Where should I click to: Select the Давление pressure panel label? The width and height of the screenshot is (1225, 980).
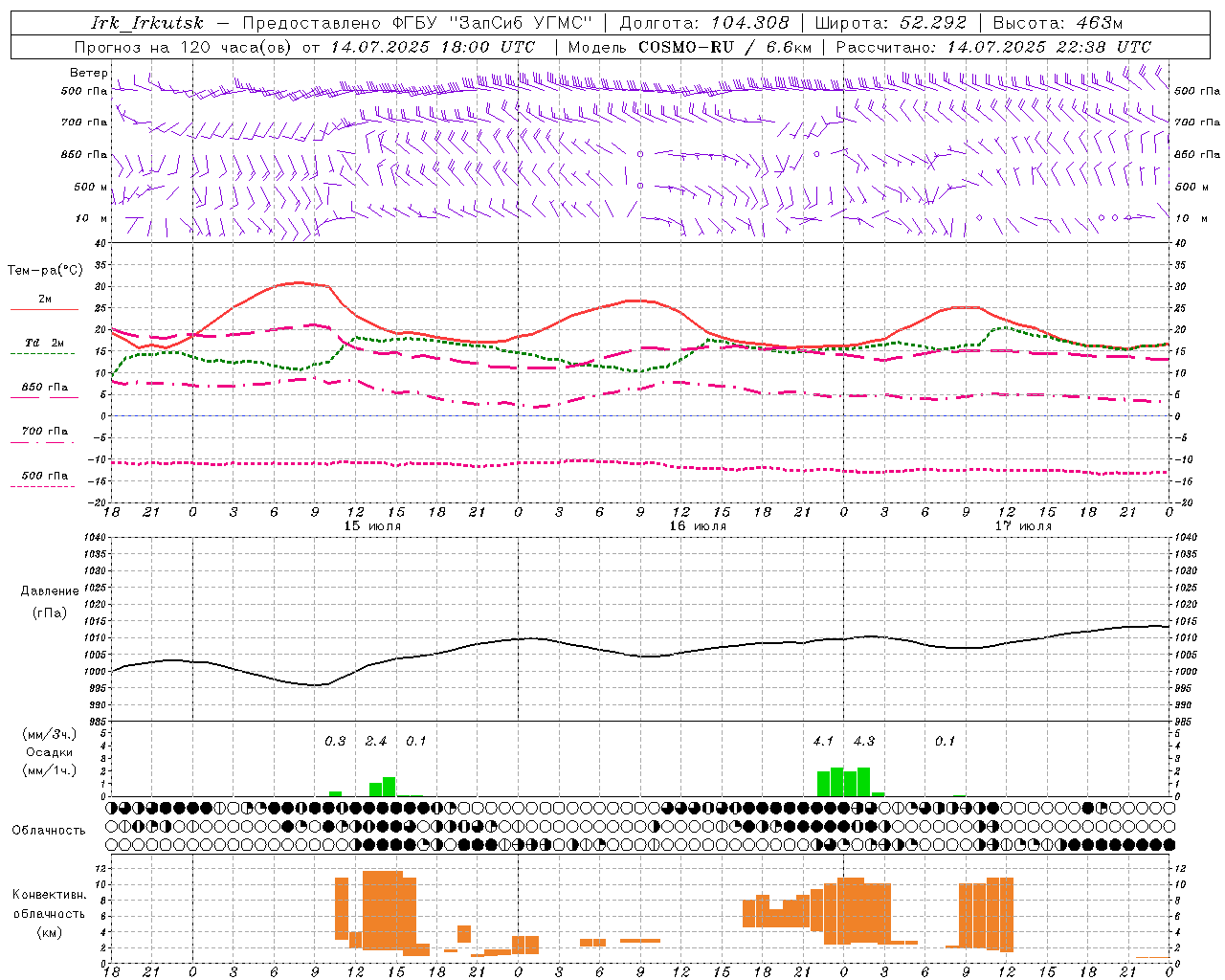tap(48, 590)
